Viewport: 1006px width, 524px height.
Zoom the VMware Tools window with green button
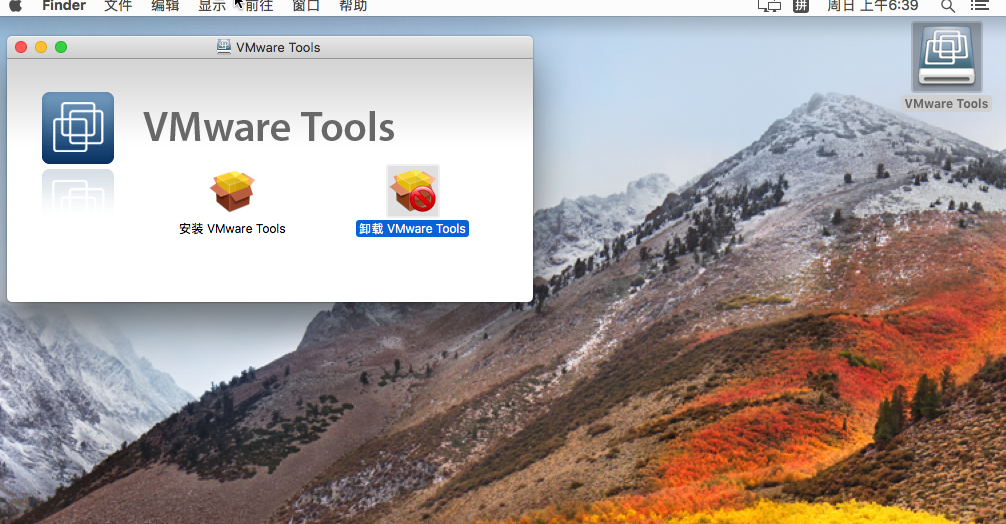61,47
